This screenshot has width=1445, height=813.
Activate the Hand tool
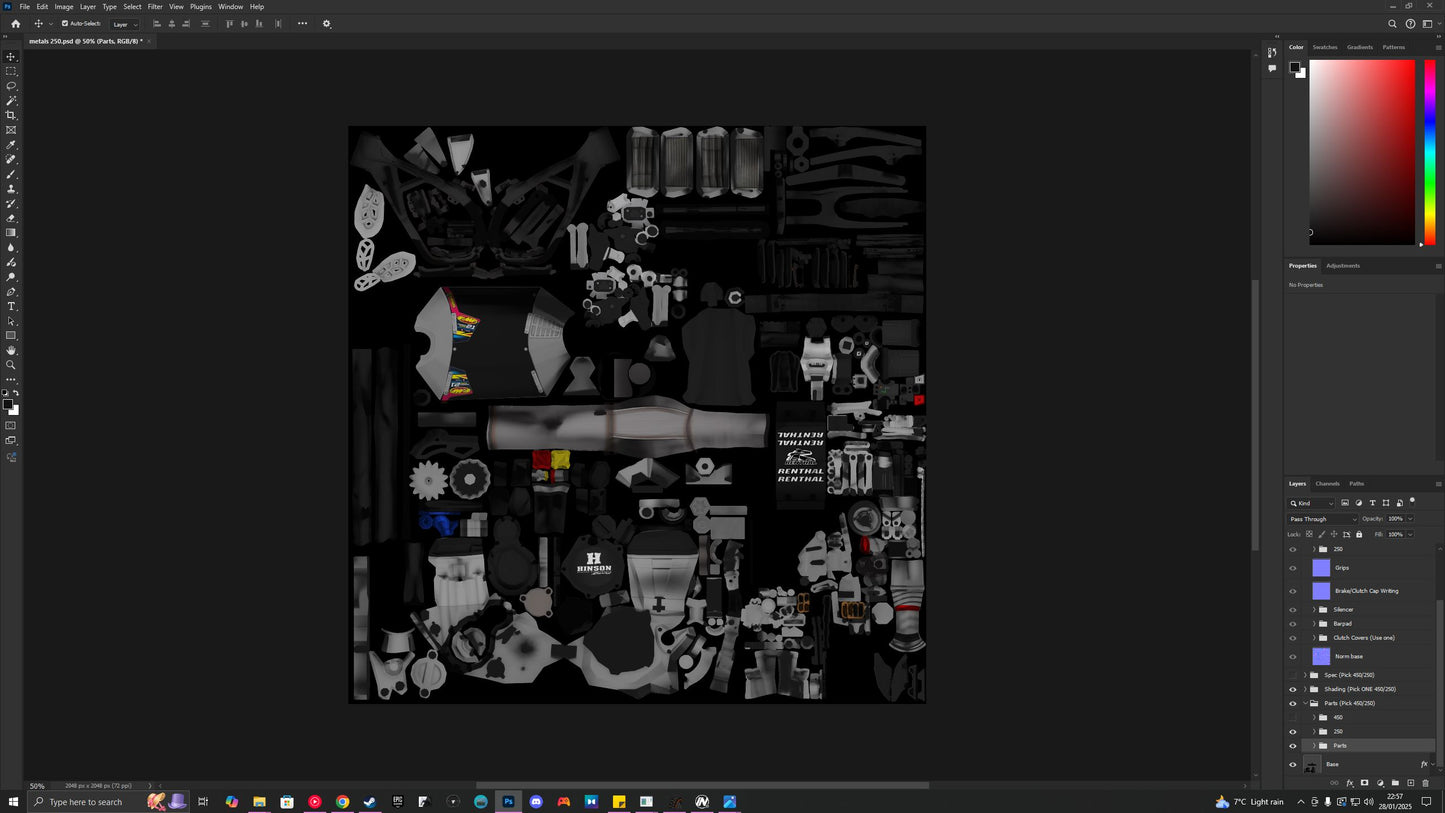tap(11, 350)
